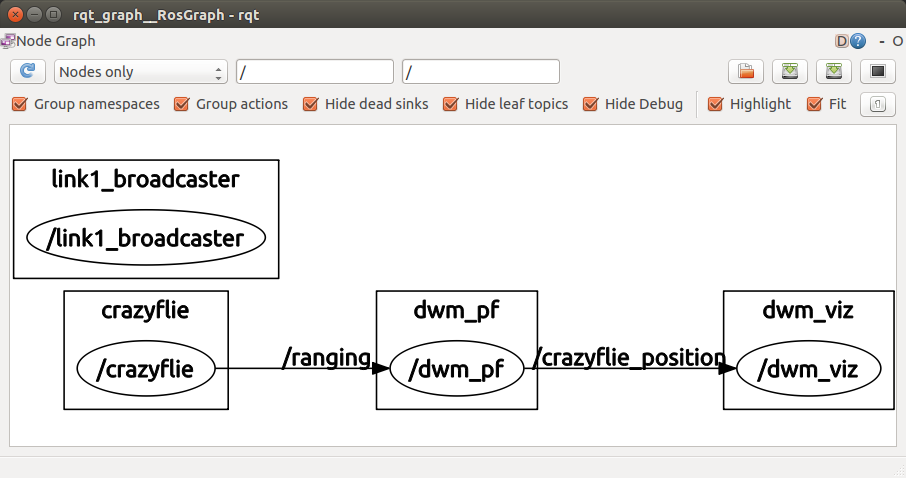Load DOT graph from file icon
The image size is (906, 478).
point(745,72)
